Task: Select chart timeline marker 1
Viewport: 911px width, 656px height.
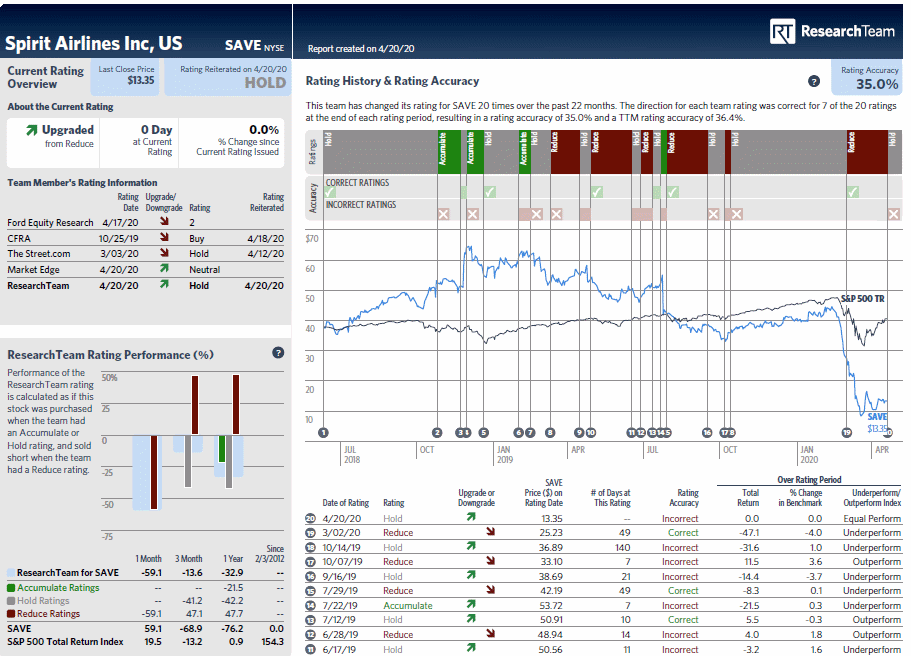Action: pos(324,432)
